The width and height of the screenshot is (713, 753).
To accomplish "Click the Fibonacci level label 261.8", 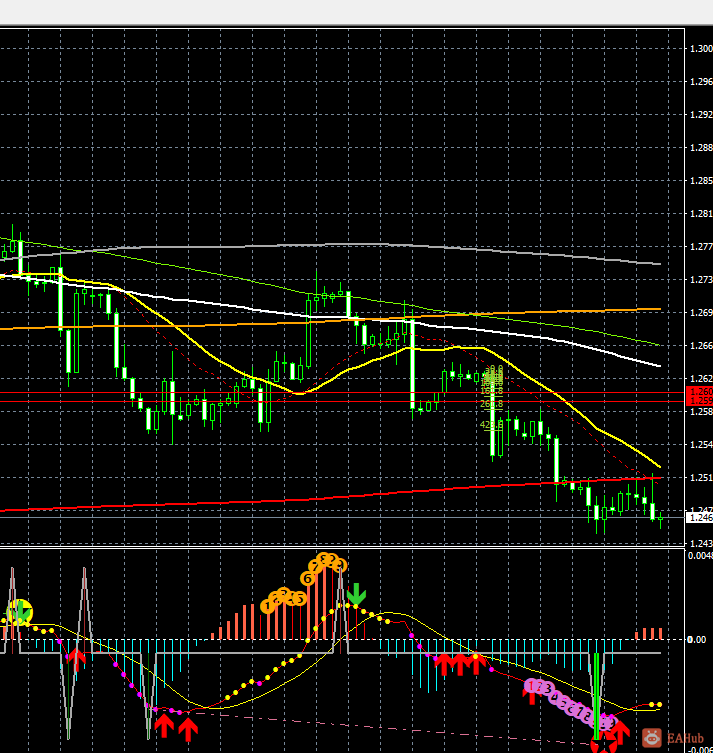I will pyautogui.click(x=492, y=404).
